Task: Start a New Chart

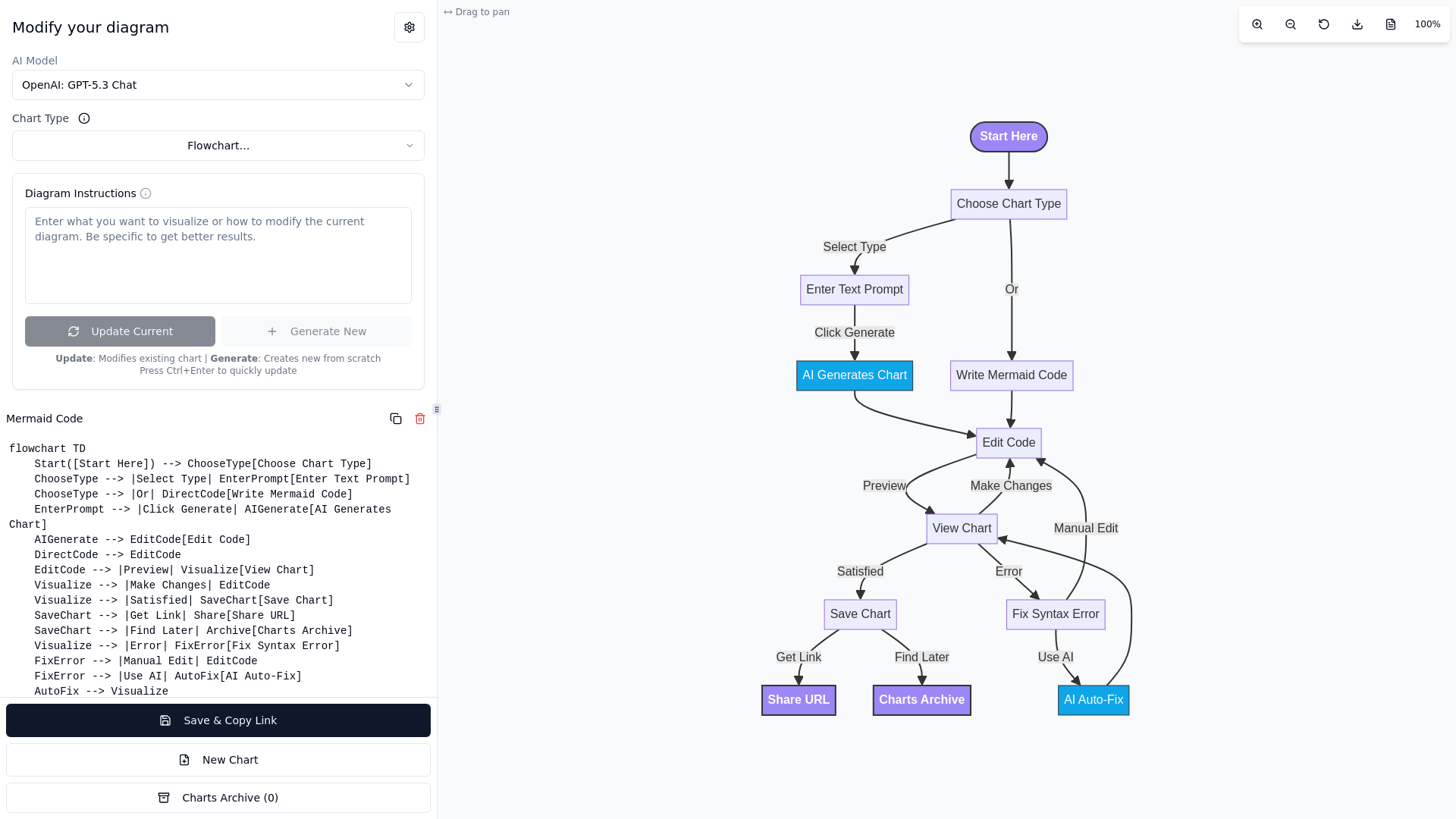Action: point(218,760)
